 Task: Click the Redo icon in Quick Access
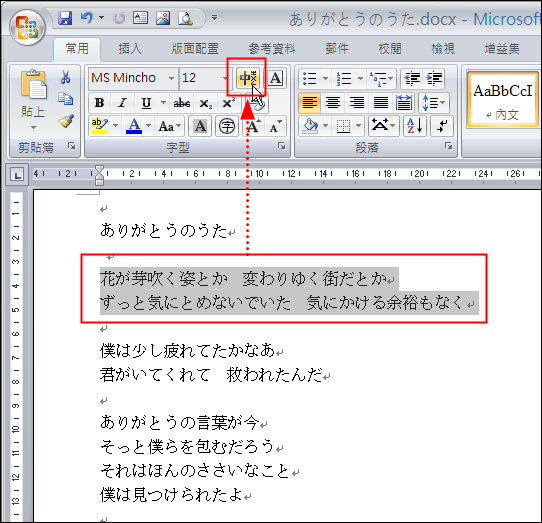[x=119, y=18]
